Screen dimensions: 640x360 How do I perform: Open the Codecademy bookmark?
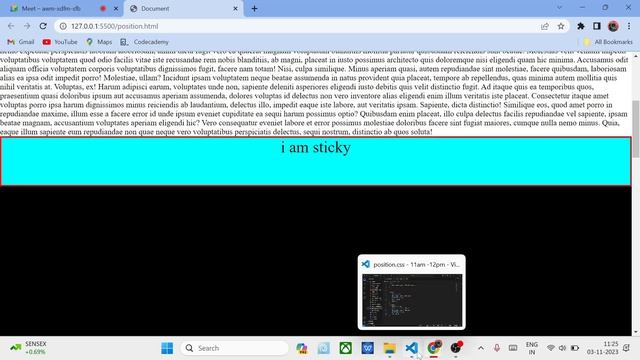coord(144,42)
